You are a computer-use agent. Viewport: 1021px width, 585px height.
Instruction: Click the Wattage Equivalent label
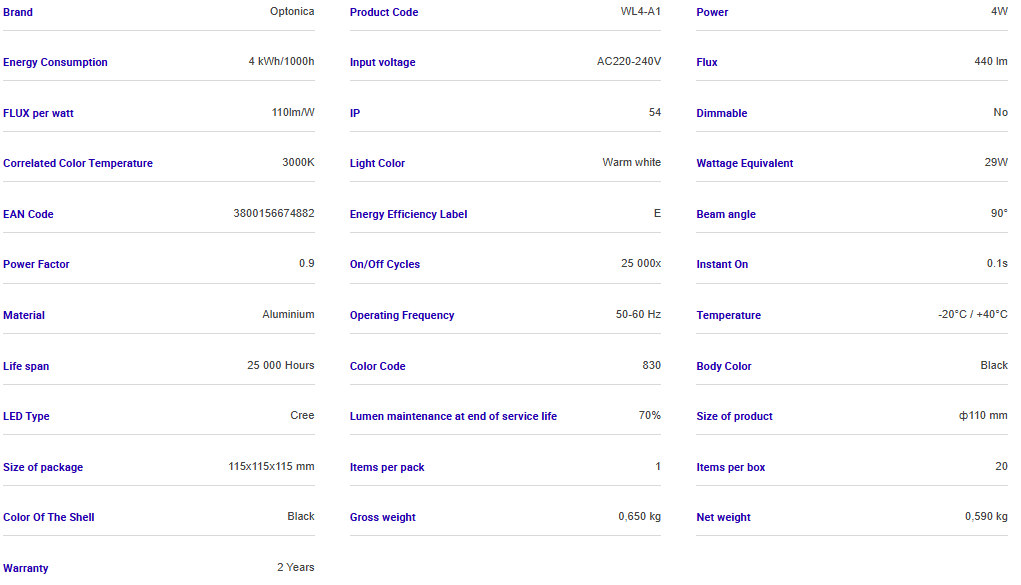tap(744, 163)
